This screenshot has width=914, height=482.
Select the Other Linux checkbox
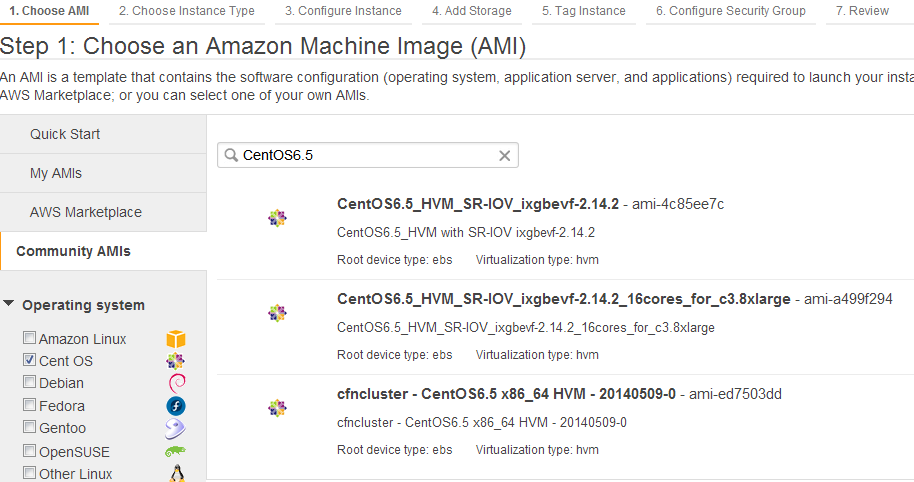tap(29, 473)
